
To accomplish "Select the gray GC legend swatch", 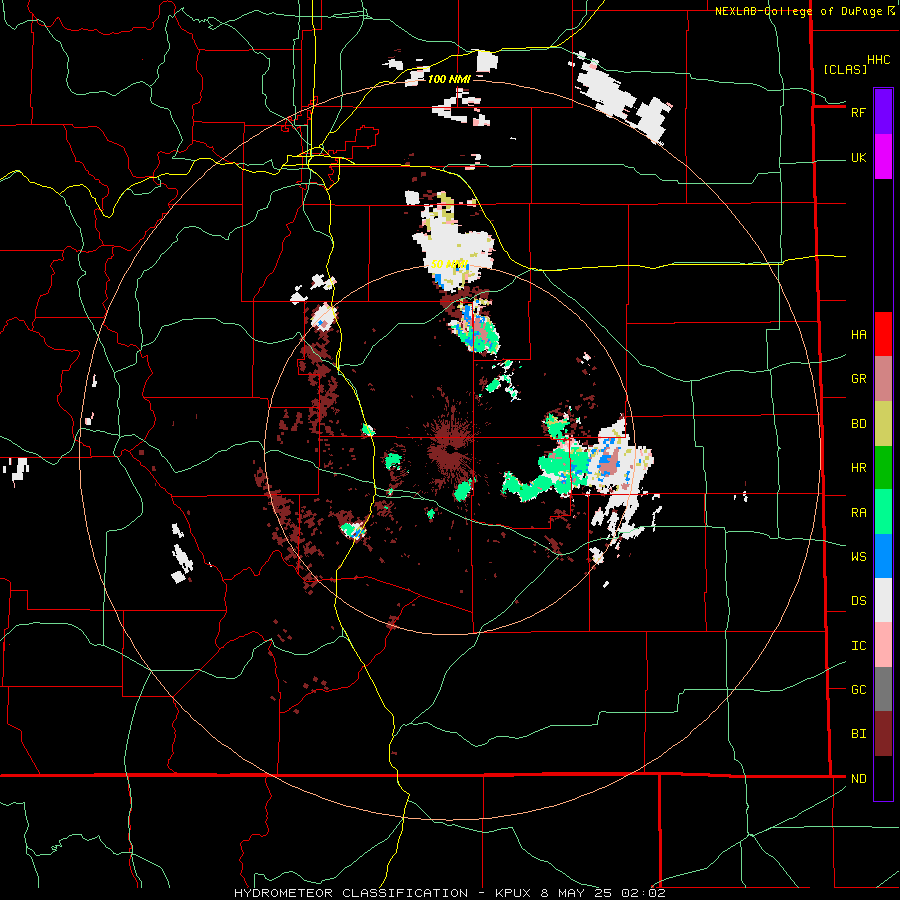I will pyautogui.click(x=883, y=689).
